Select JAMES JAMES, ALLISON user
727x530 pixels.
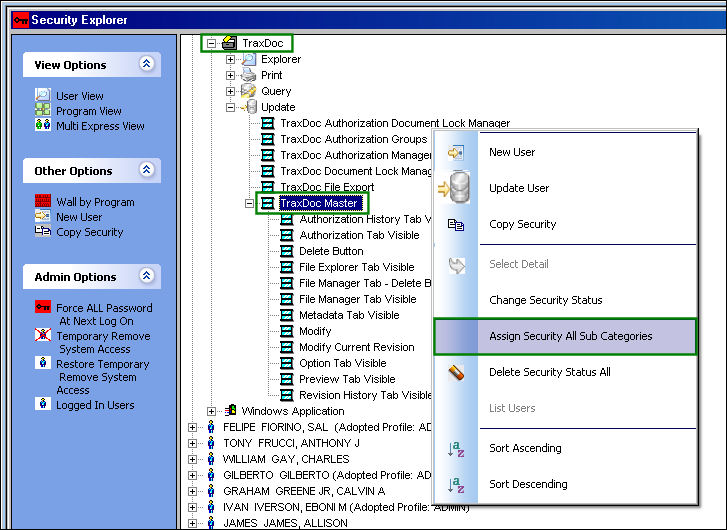click(x=285, y=523)
